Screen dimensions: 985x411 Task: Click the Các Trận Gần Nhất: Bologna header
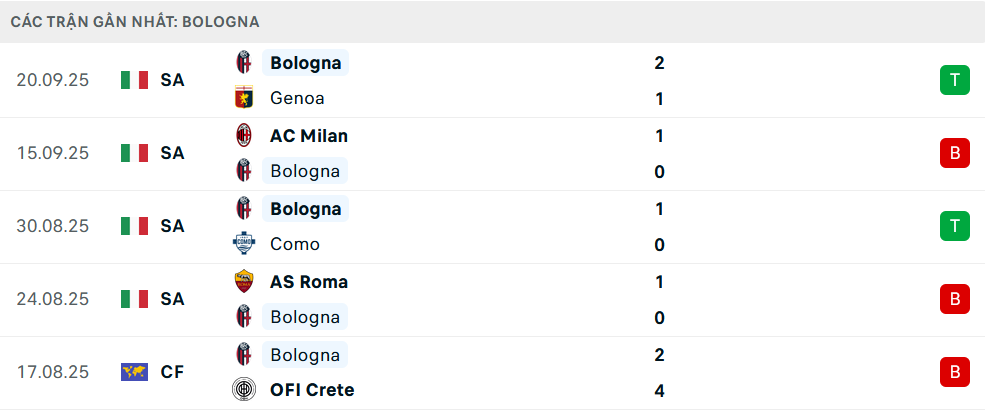tap(136, 21)
